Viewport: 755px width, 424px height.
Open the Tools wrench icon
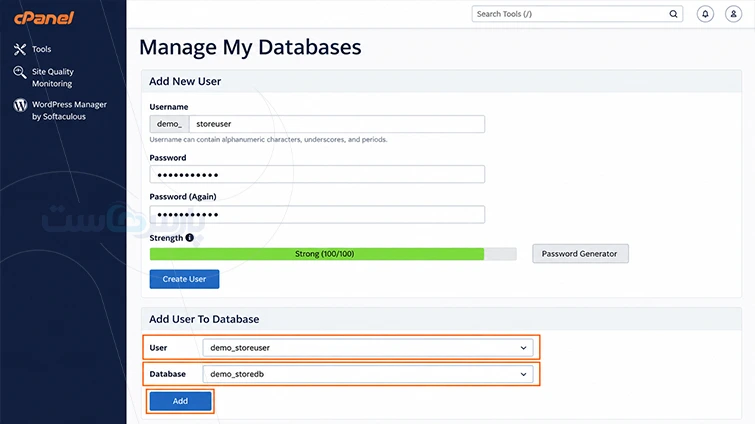click(x=20, y=49)
